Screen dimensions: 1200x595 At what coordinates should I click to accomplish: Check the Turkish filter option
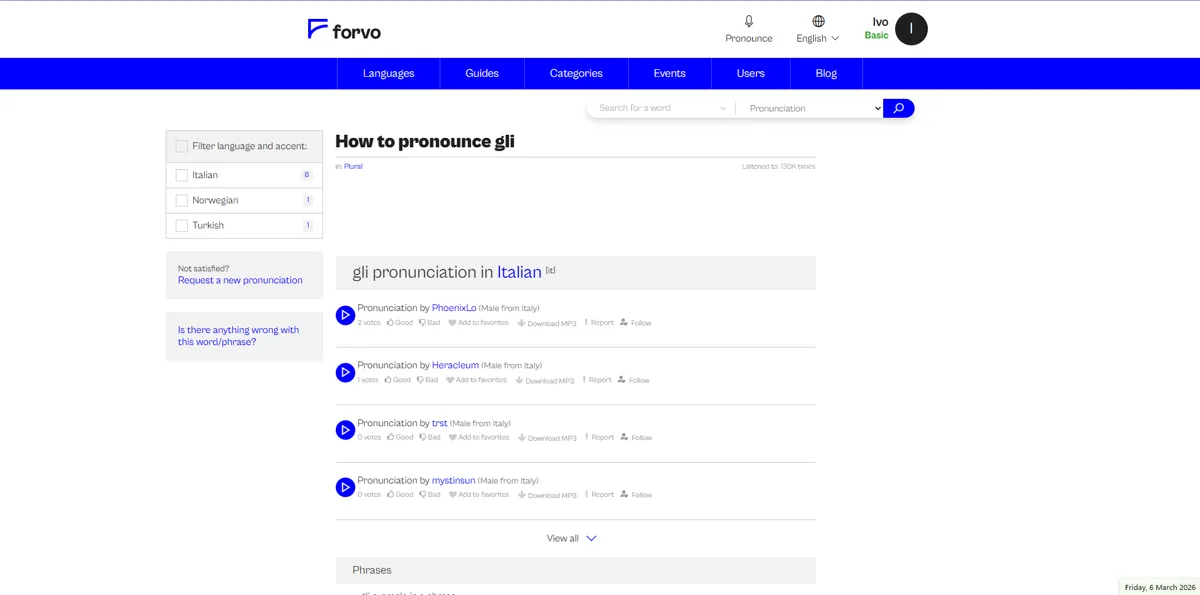181,225
